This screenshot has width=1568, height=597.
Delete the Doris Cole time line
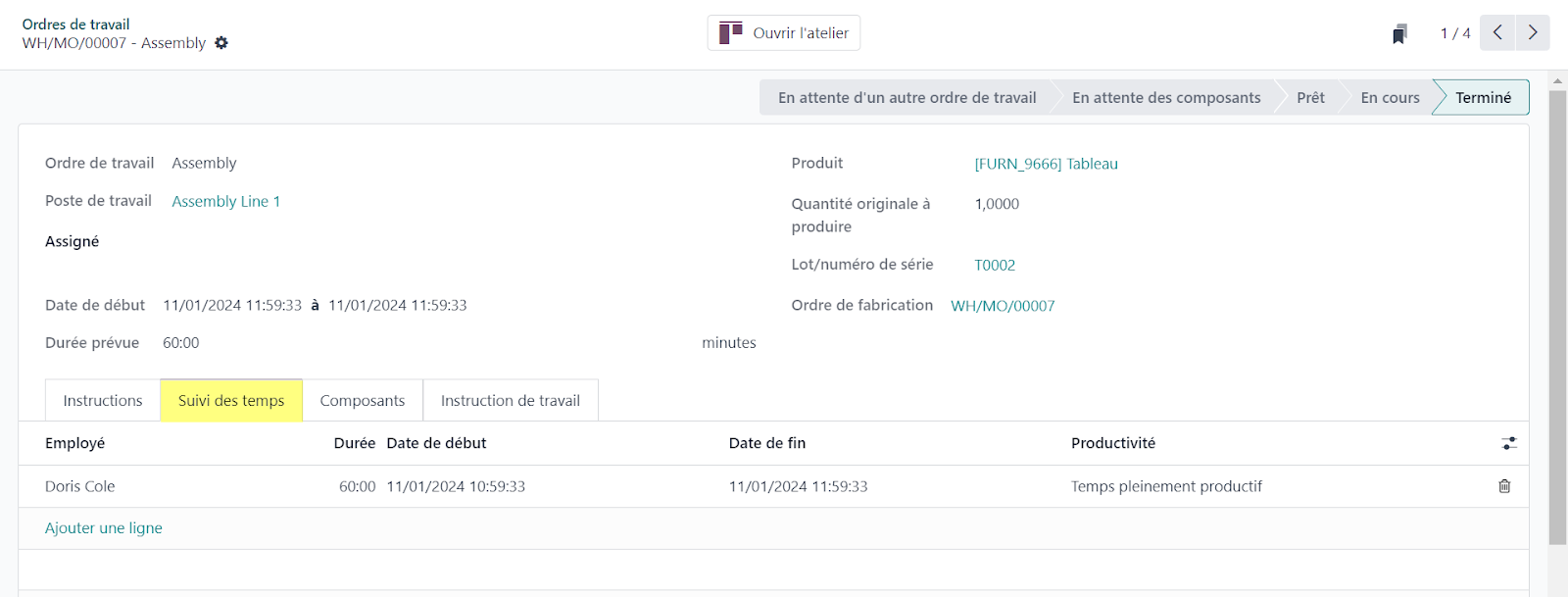click(x=1504, y=486)
